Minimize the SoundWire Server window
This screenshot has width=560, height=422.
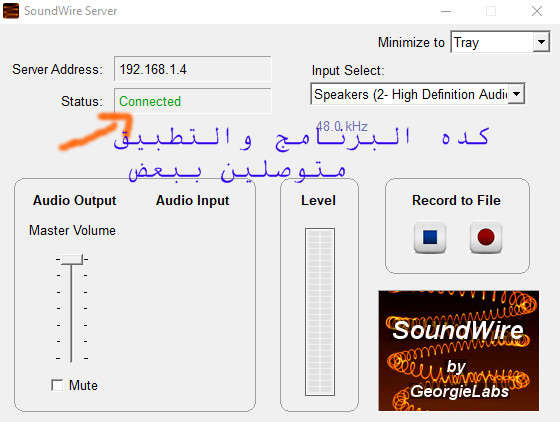[x=446, y=11]
